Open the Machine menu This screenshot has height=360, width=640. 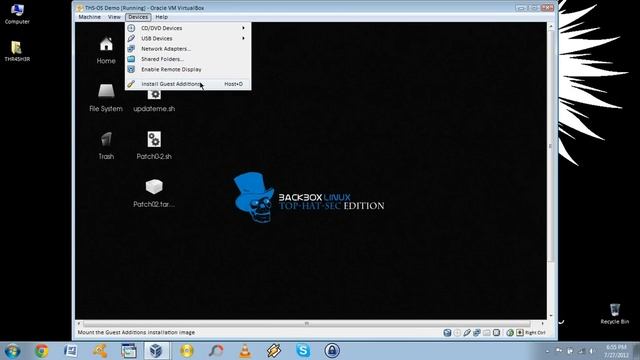pos(89,17)
